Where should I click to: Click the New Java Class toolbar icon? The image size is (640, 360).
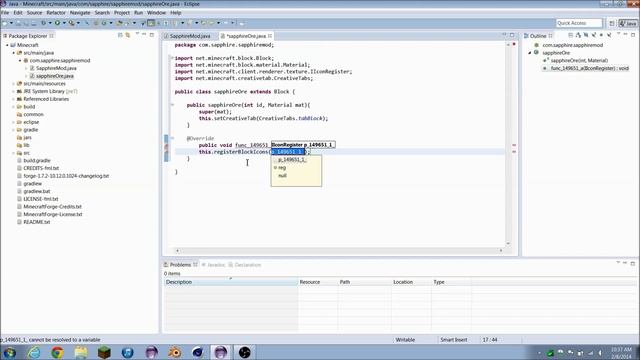coord(104,23)
